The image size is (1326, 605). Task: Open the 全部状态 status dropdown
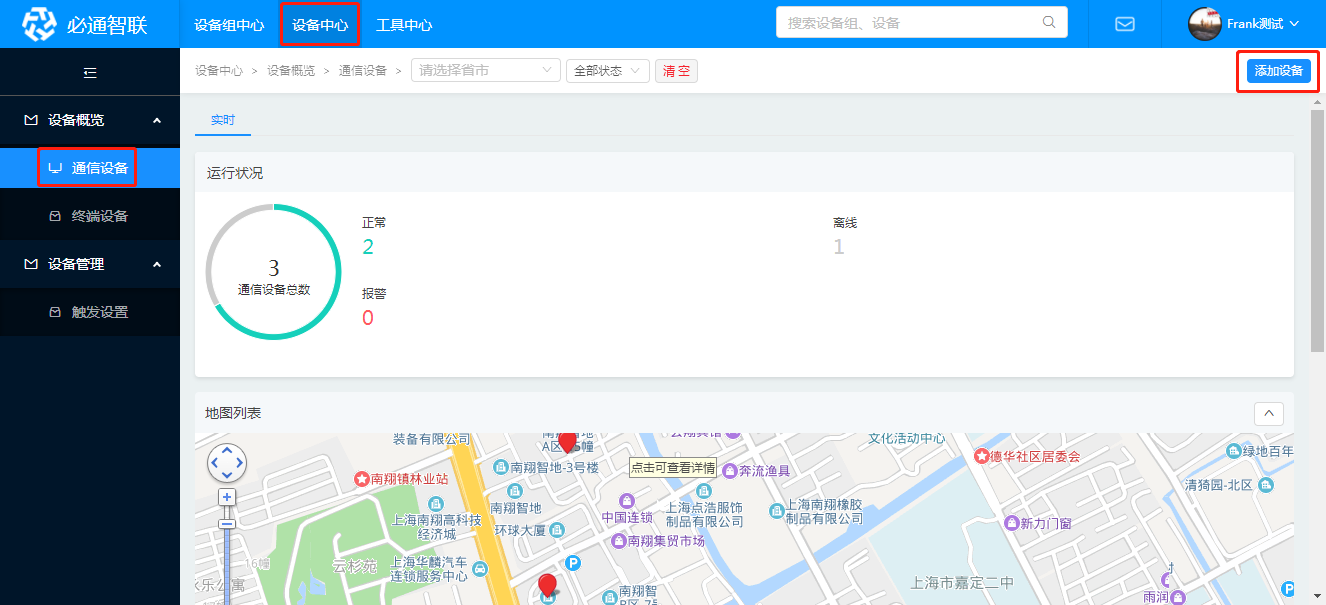click(x=608, y=71)
